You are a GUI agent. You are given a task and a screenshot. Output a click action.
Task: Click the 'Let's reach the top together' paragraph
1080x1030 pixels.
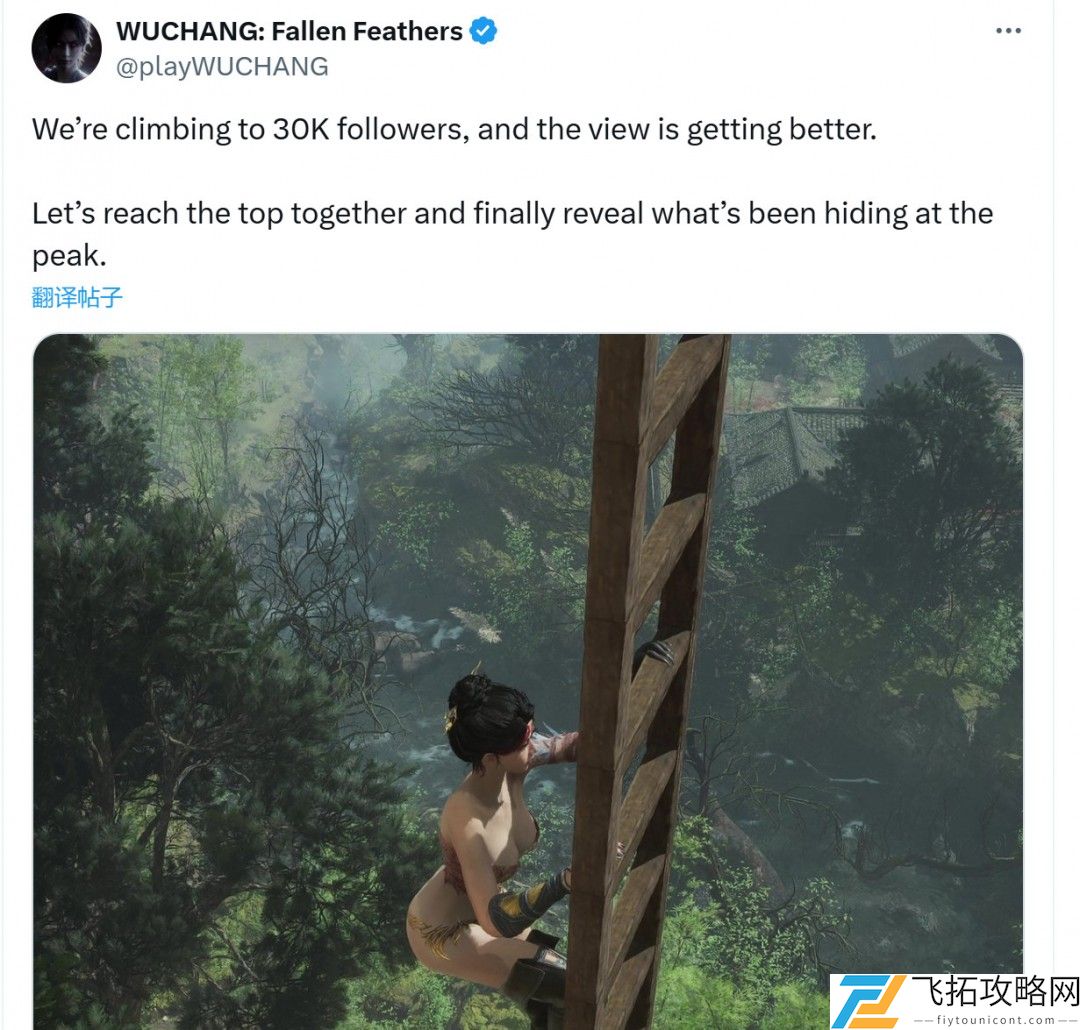512,234
